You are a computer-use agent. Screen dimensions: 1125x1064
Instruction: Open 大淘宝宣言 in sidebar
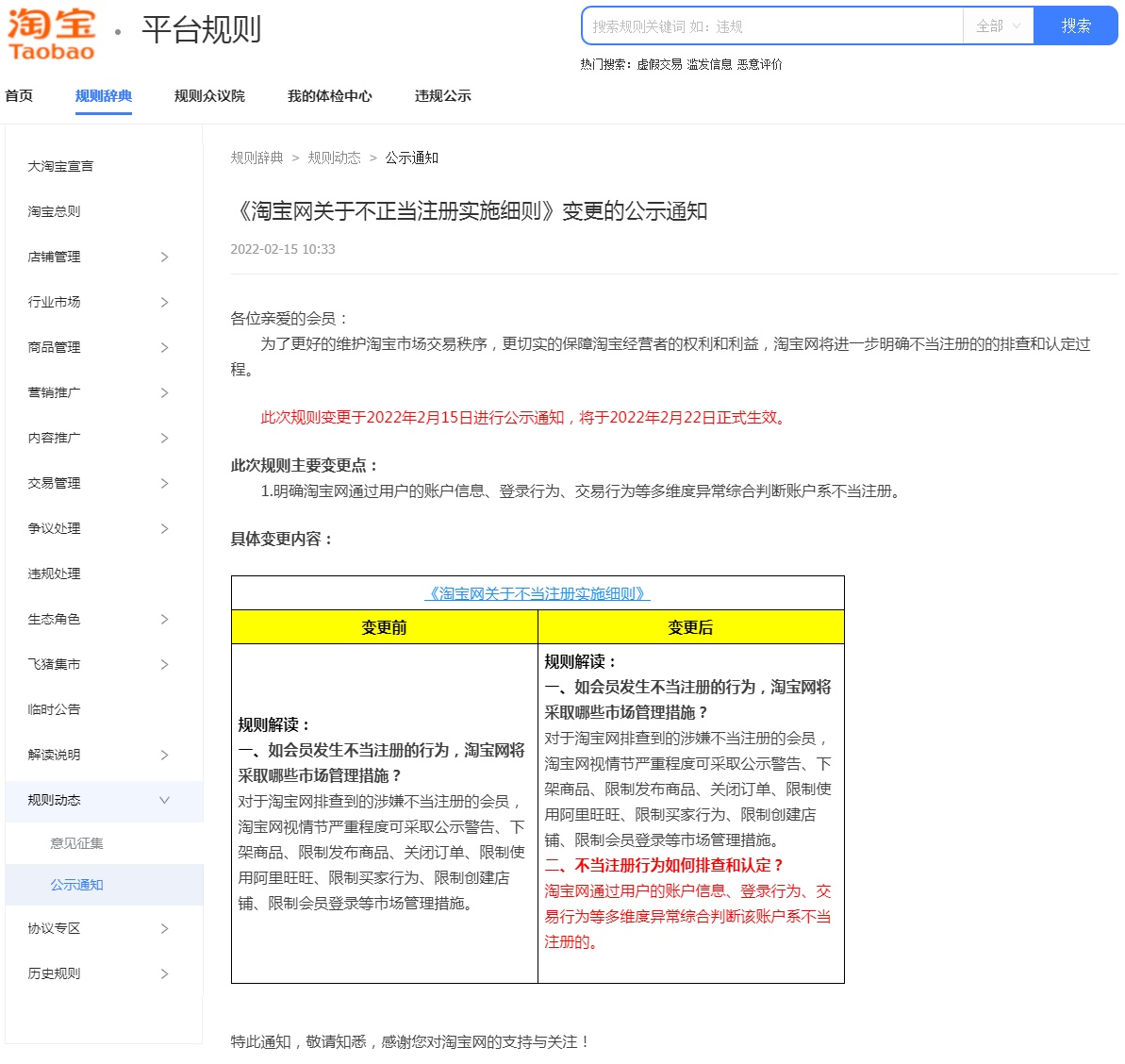click(60, 166)
